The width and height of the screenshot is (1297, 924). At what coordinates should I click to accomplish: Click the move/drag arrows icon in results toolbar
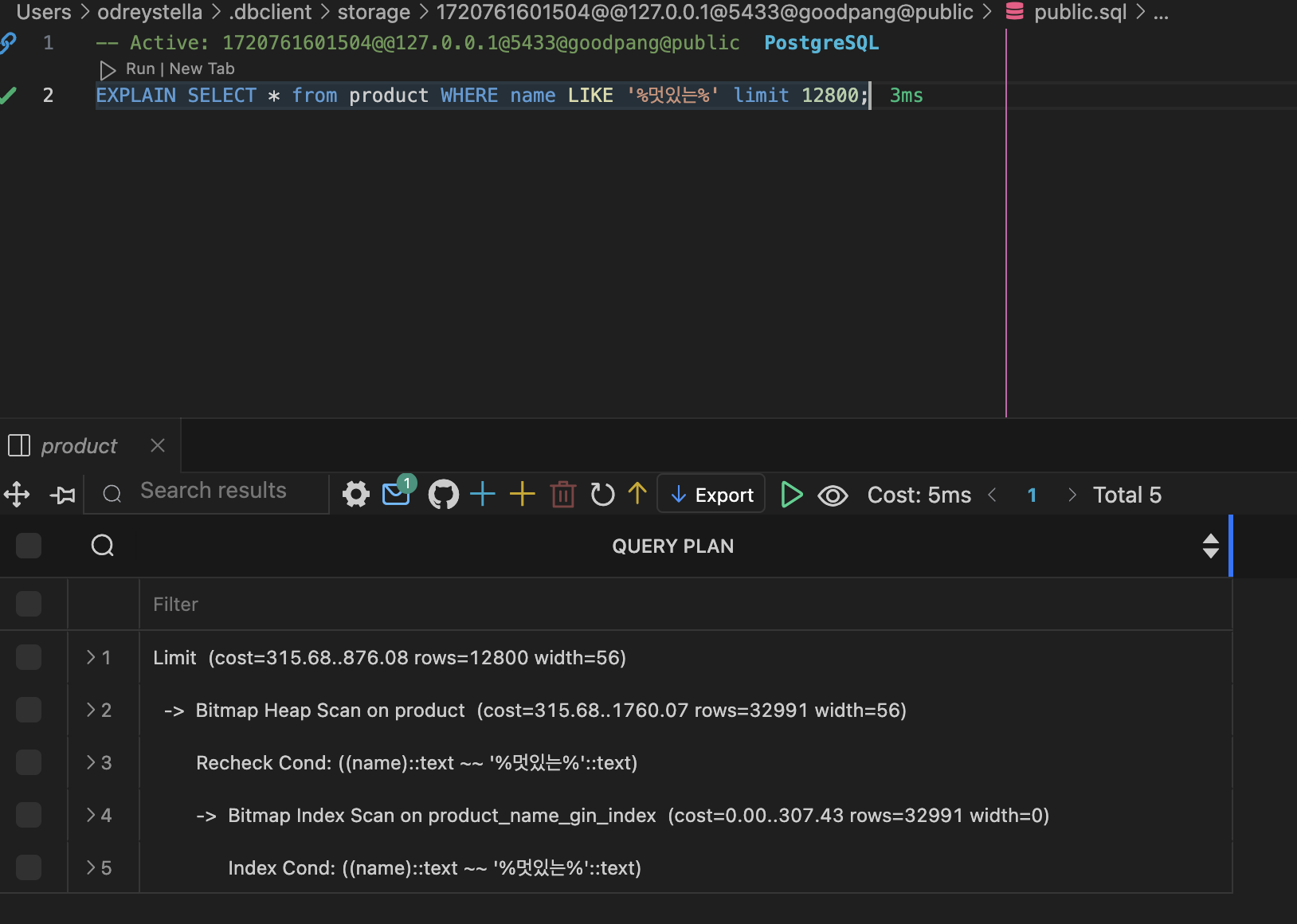coord(17,495)
